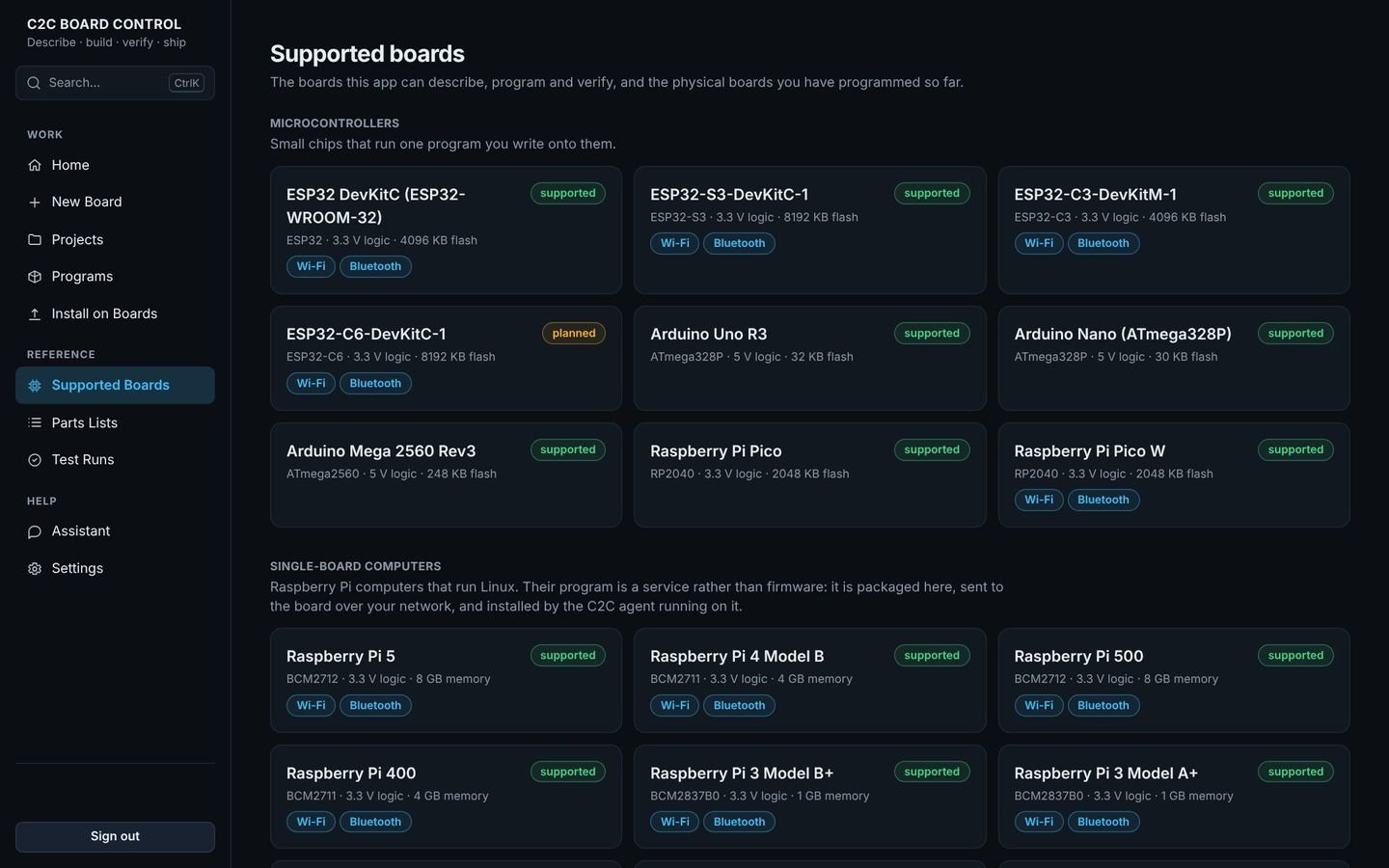Select the ESP32-S3-DevKitC-1 board title
1389x868 pixels.
[x=729, y=195]
